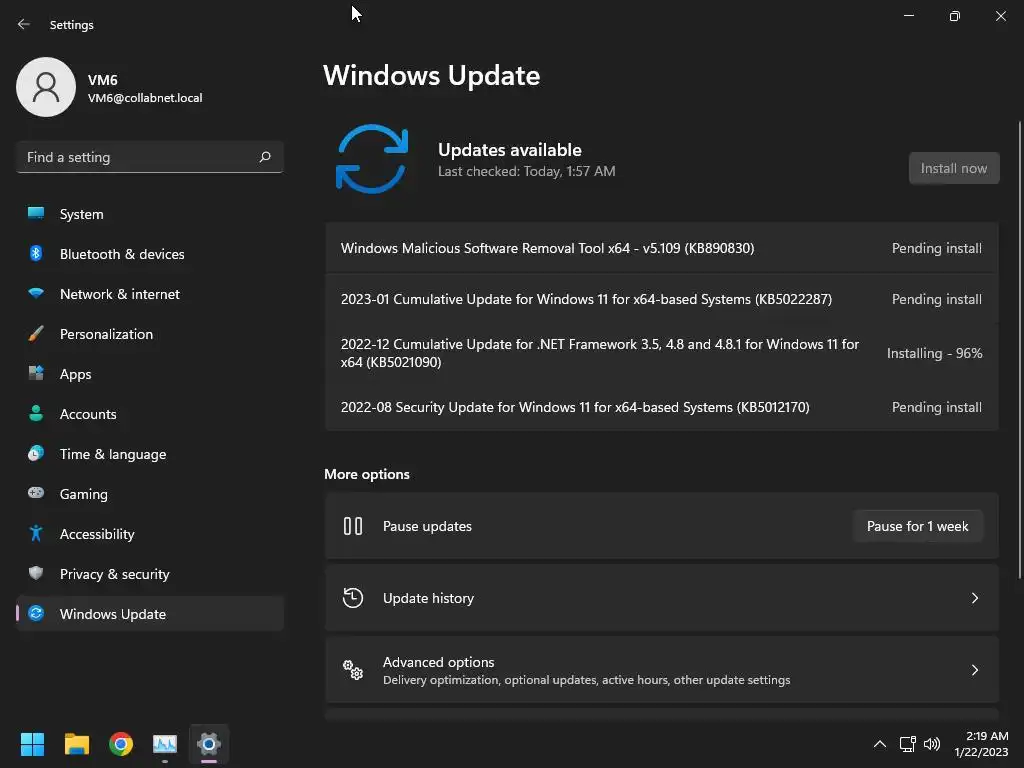Click the Update history label
The height and width of the screenshot is (768, 1024).
pyautogui.click(x=428, y=598)
